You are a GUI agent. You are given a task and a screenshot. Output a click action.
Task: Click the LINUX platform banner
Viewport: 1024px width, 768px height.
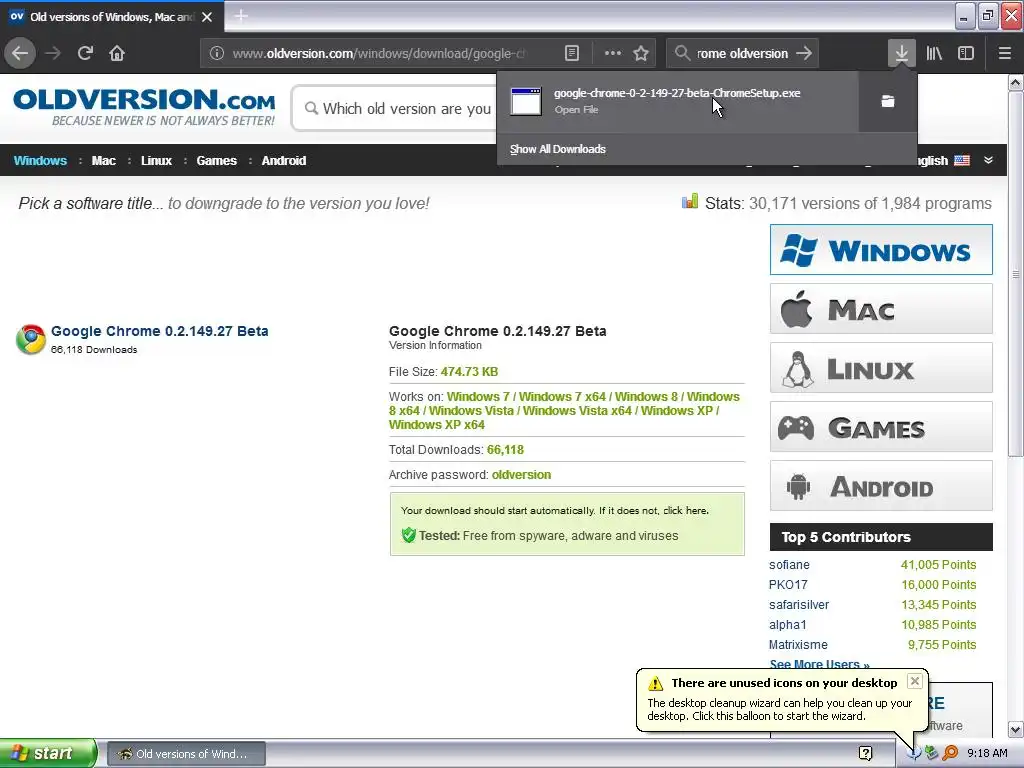coord(881,368)
